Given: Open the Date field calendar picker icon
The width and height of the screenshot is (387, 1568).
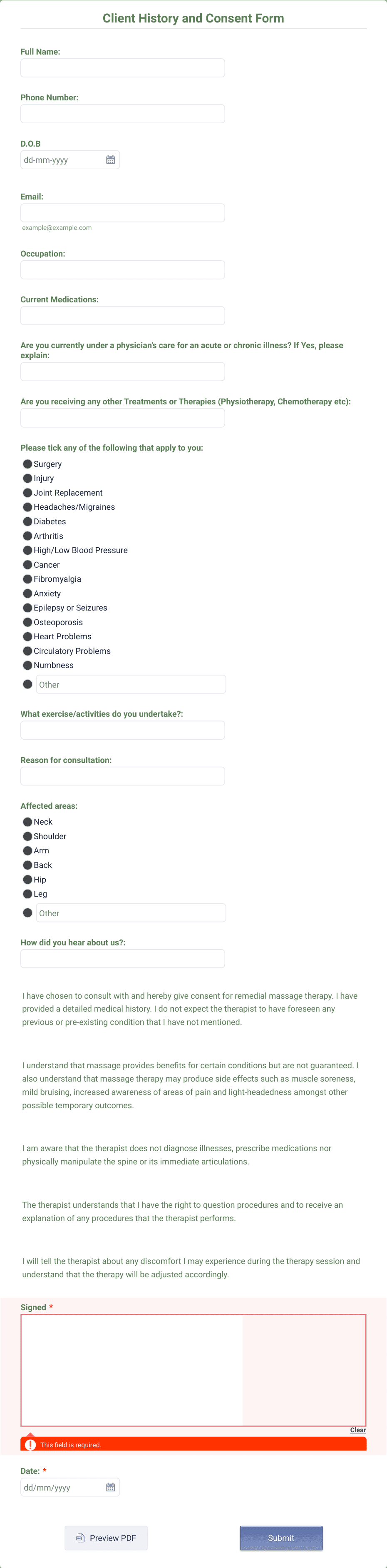Looking at the screenshot, I should [x=110, y=1487].
